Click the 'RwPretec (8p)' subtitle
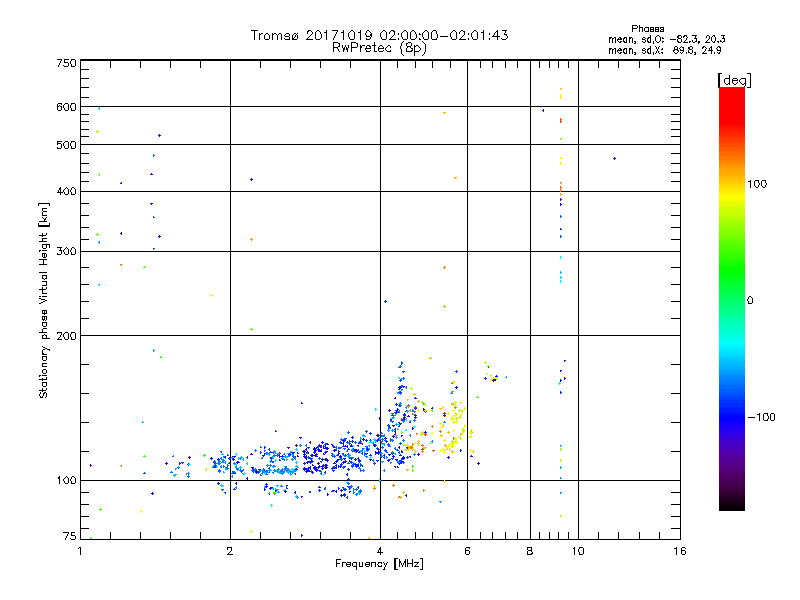The image size is (800, 600). tap(379, 48)
